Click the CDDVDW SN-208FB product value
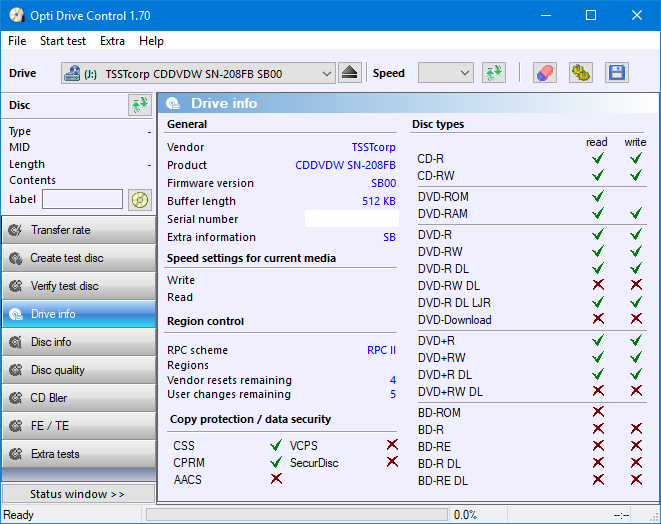Viewport: 661px width, 524px height. point(345,165)
